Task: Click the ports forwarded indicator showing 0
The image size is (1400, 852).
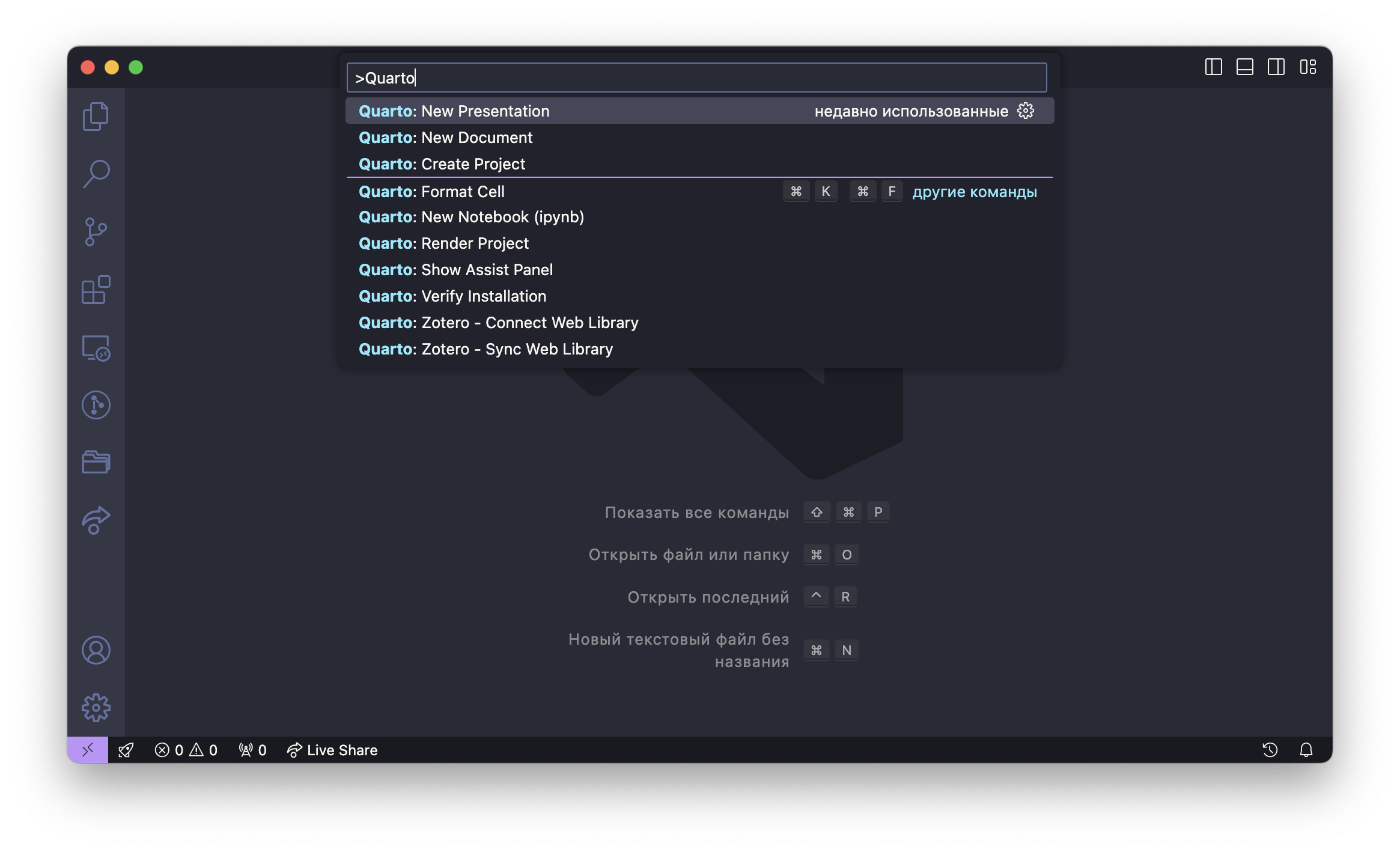Action: tap(252, 750)
